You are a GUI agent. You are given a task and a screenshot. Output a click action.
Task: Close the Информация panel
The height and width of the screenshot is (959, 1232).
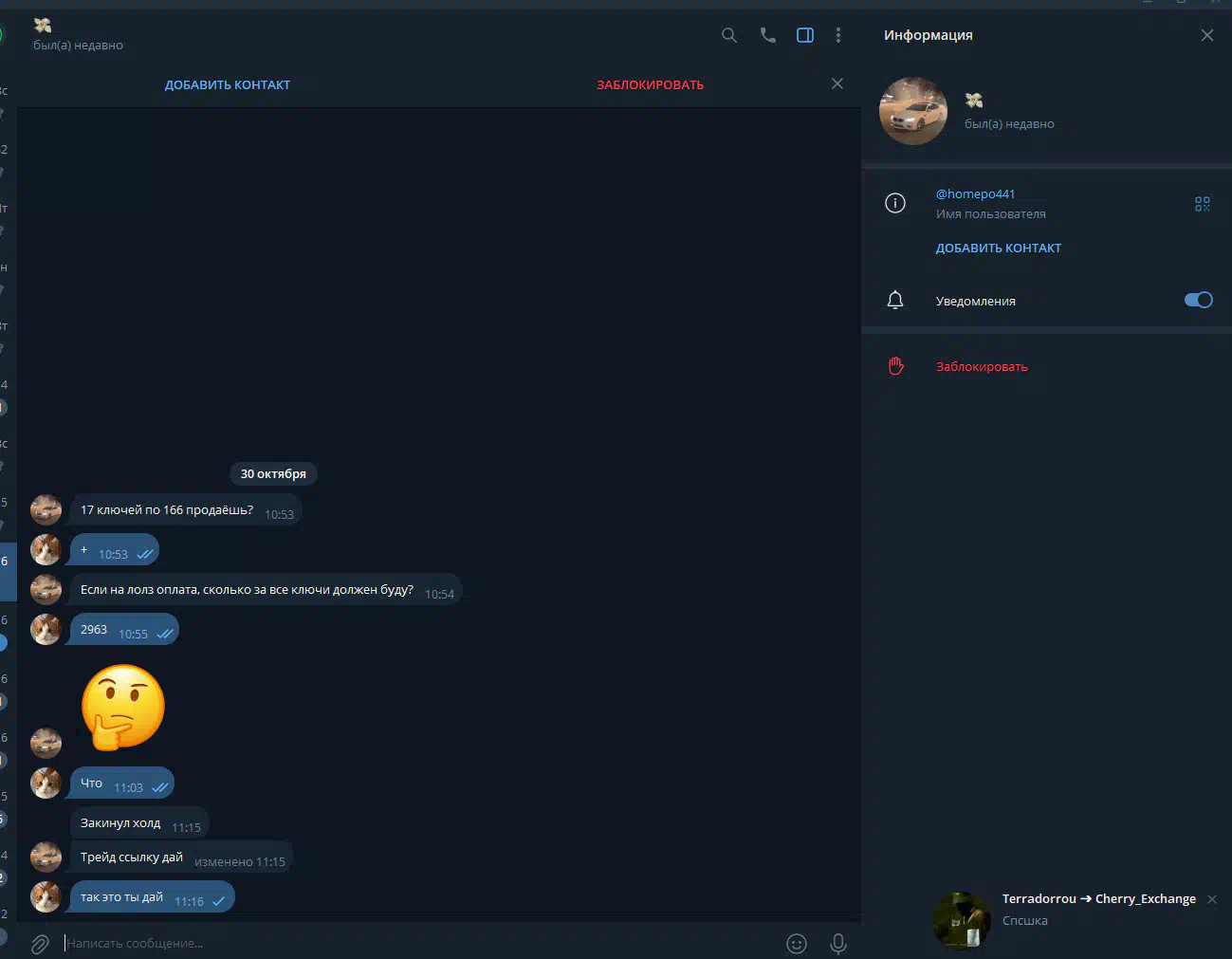[1207, 35]
